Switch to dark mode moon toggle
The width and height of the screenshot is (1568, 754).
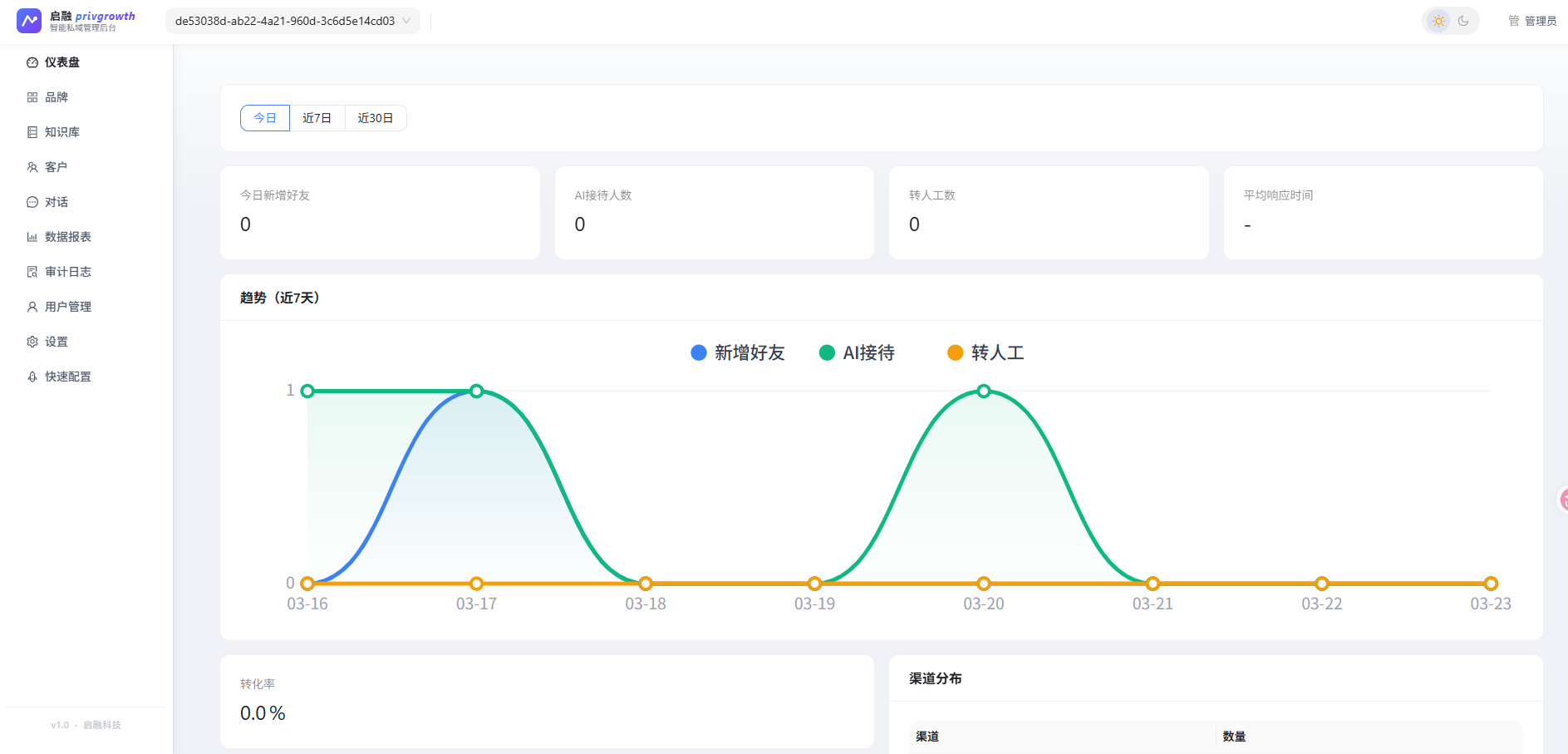[1463, 21]
